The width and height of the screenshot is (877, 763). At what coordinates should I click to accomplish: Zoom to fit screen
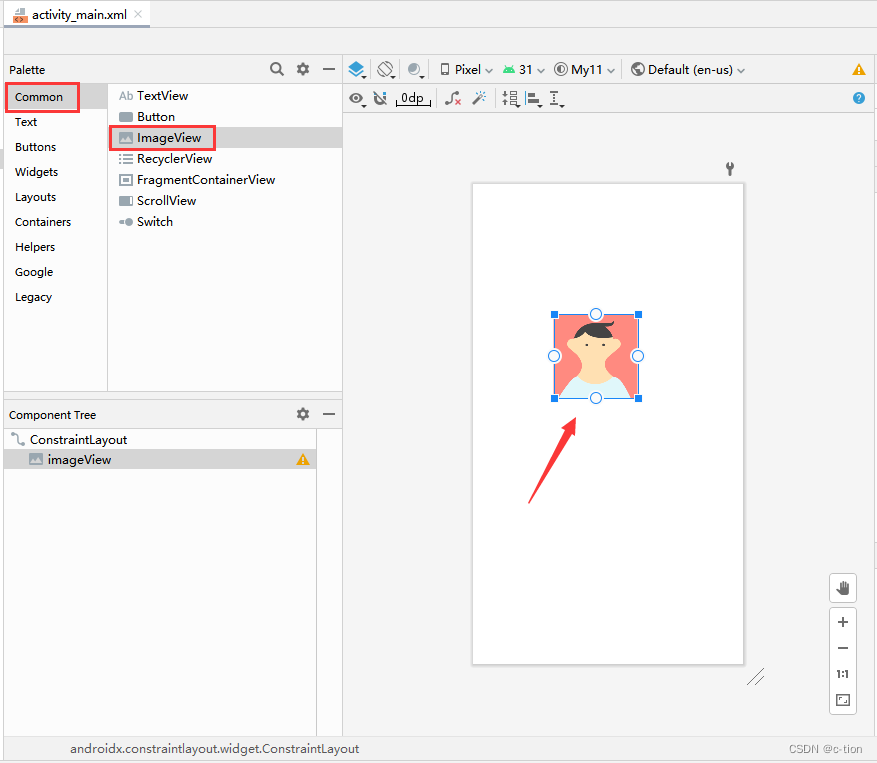point(843,700)
